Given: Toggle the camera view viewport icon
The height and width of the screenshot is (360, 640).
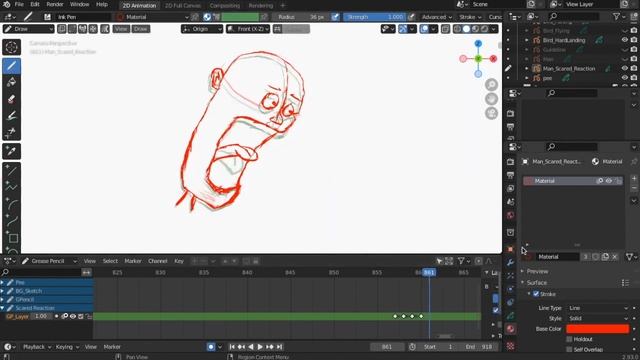Looking at the screenshot, I should (491, 113).
